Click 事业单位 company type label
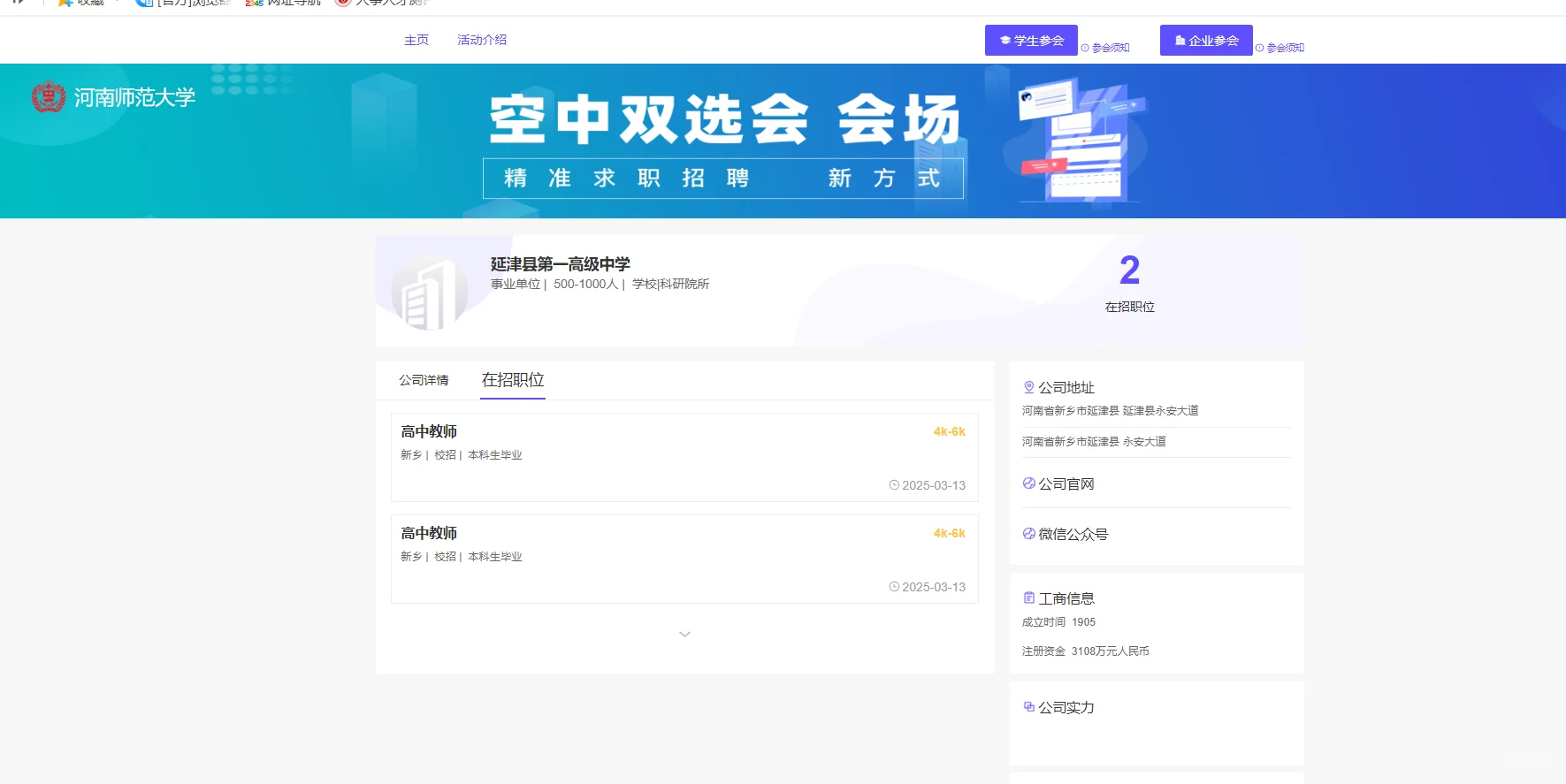This screenshot has height=784, width=1566. point(515,284)
